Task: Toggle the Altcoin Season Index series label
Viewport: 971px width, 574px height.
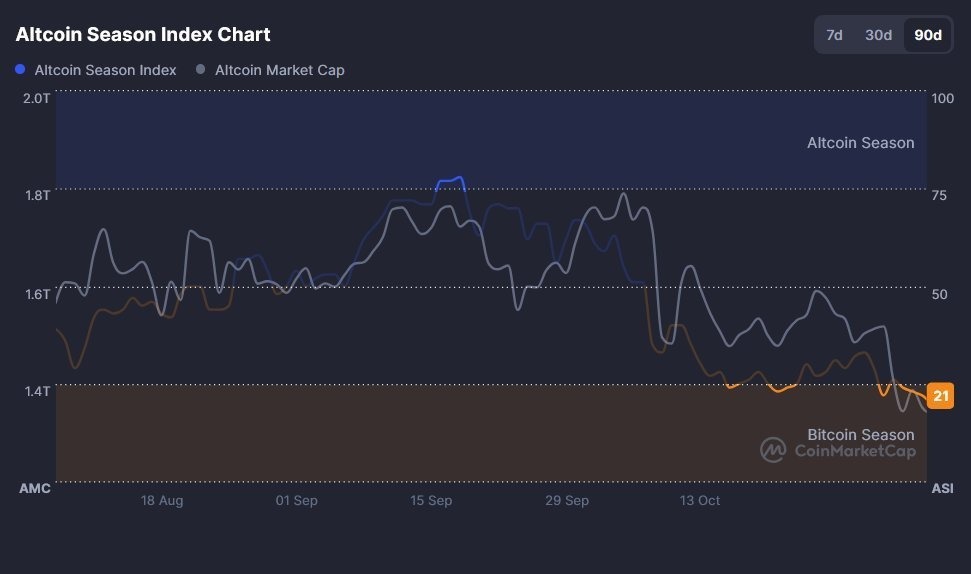Action: pyautogui.click(x=105, y=70)
